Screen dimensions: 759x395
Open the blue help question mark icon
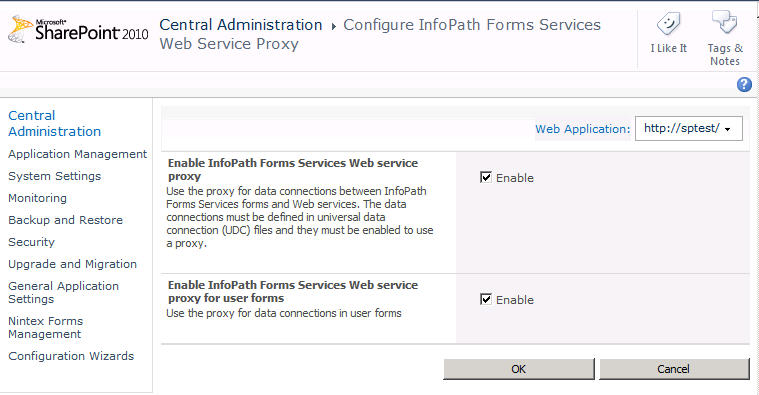pos(744,85)
